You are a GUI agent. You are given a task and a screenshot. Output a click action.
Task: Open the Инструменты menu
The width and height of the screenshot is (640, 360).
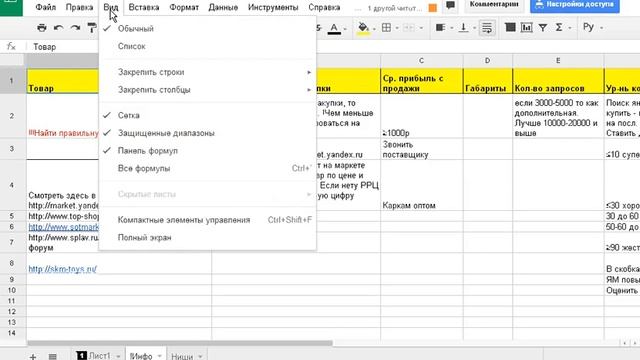coord(273,7)
